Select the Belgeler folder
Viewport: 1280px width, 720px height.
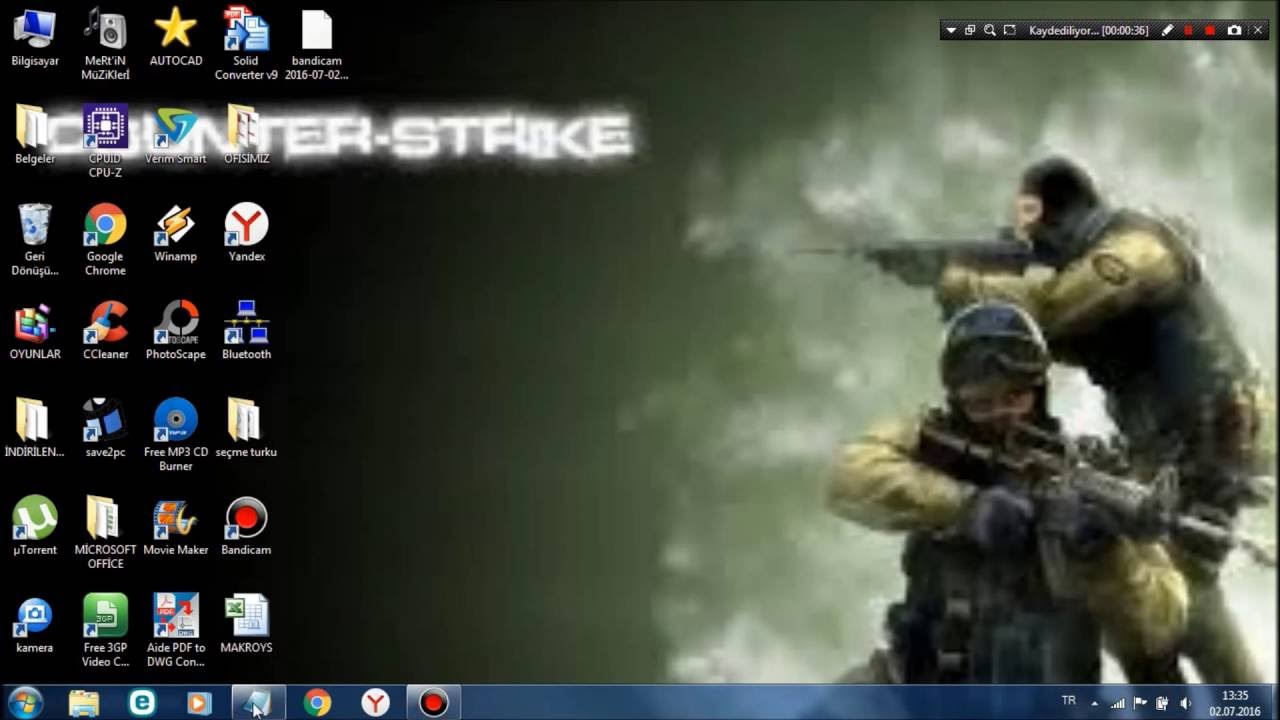click(35, 135)
